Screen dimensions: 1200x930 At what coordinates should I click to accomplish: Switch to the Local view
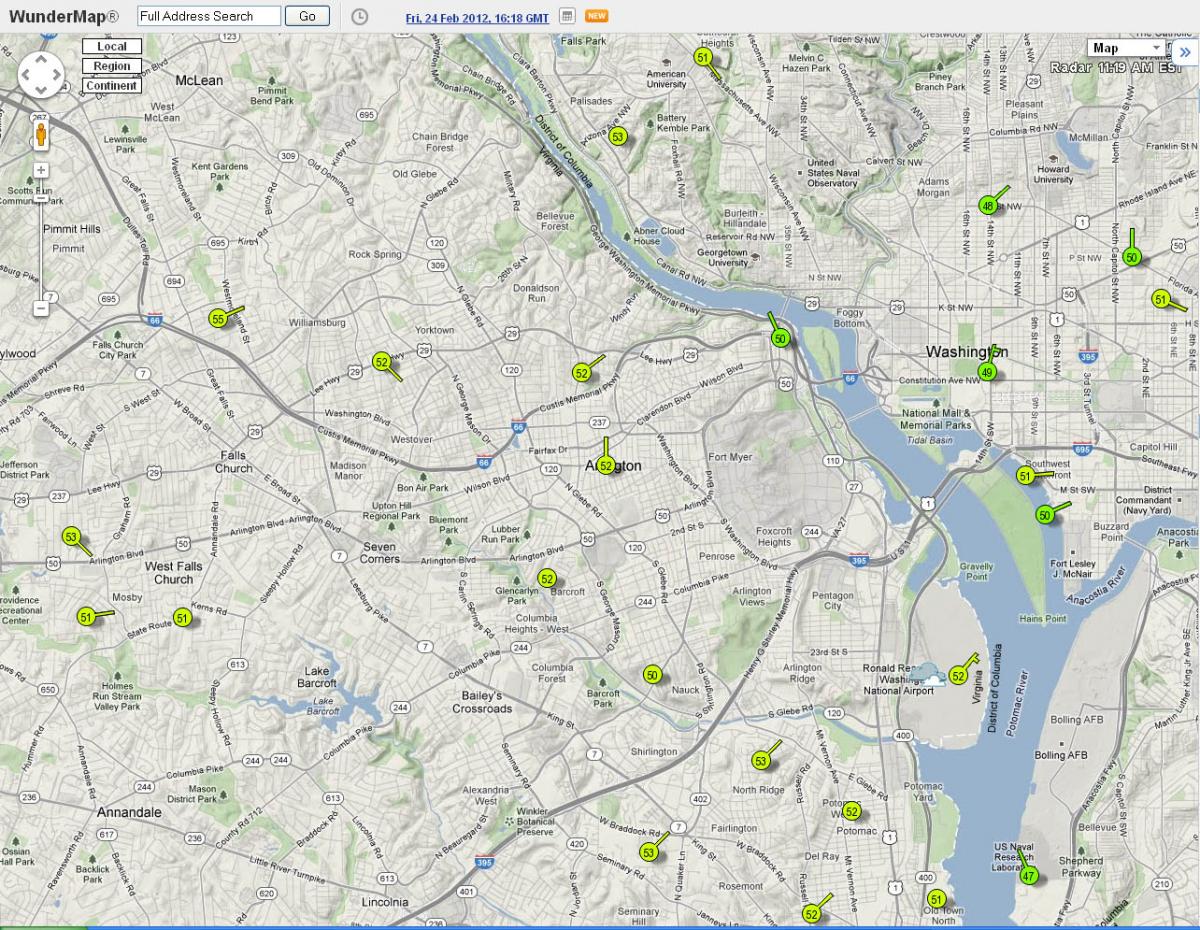112,47
